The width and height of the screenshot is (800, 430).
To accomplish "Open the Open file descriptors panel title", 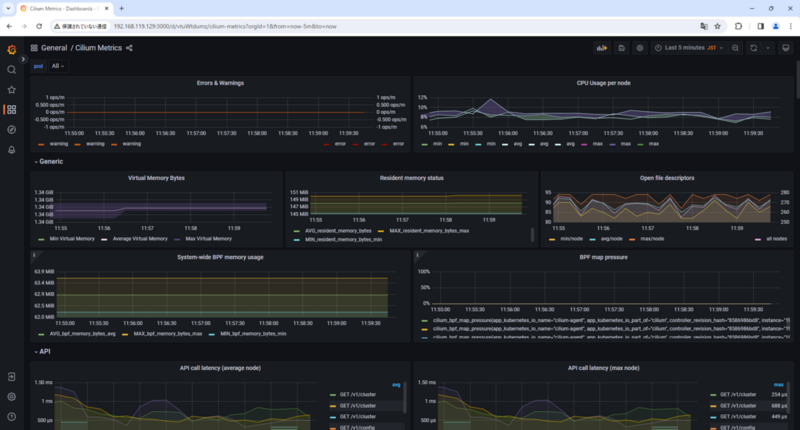I will point(667,178).
